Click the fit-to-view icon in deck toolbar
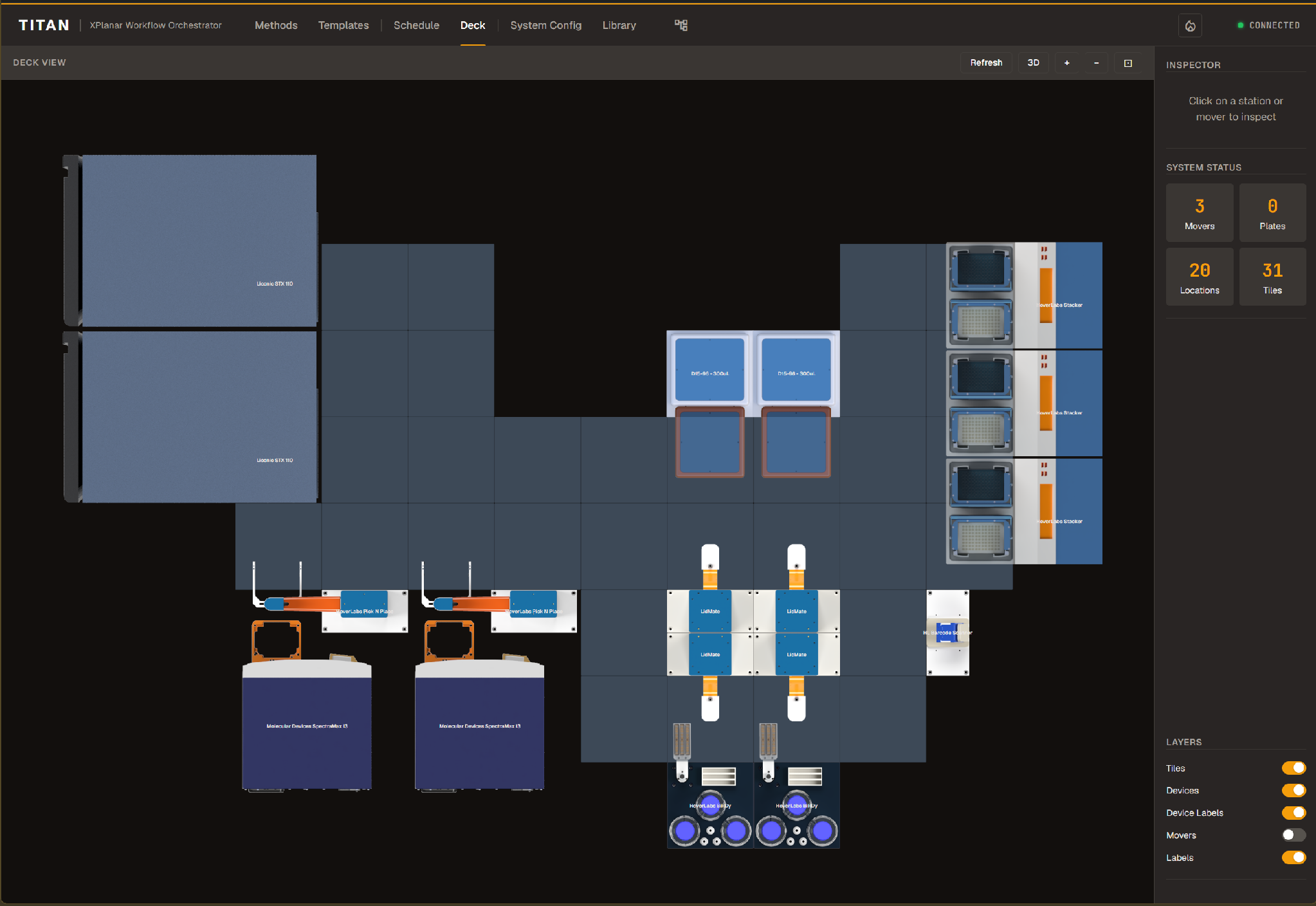This screenshot has width=1316, height=906. tap(1128, 63)
